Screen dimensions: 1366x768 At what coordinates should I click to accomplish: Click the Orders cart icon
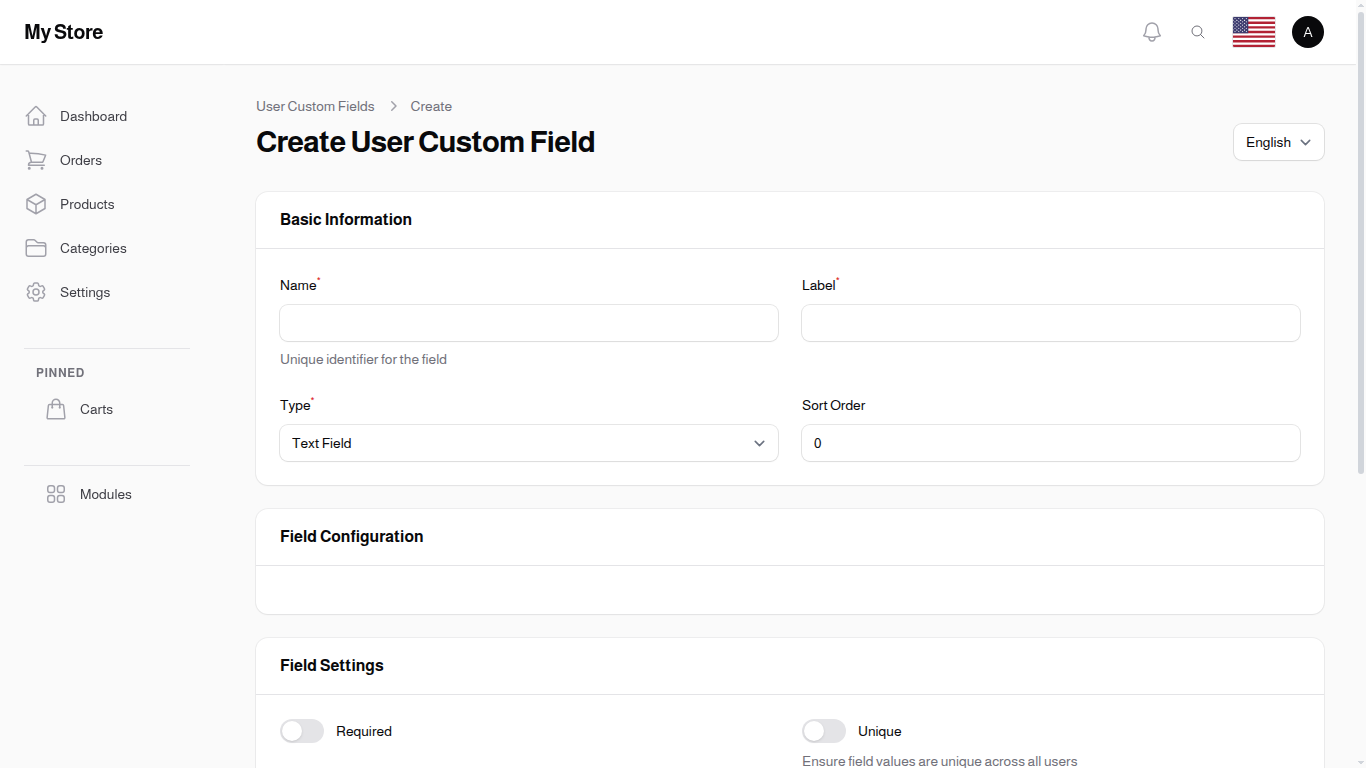36,160
